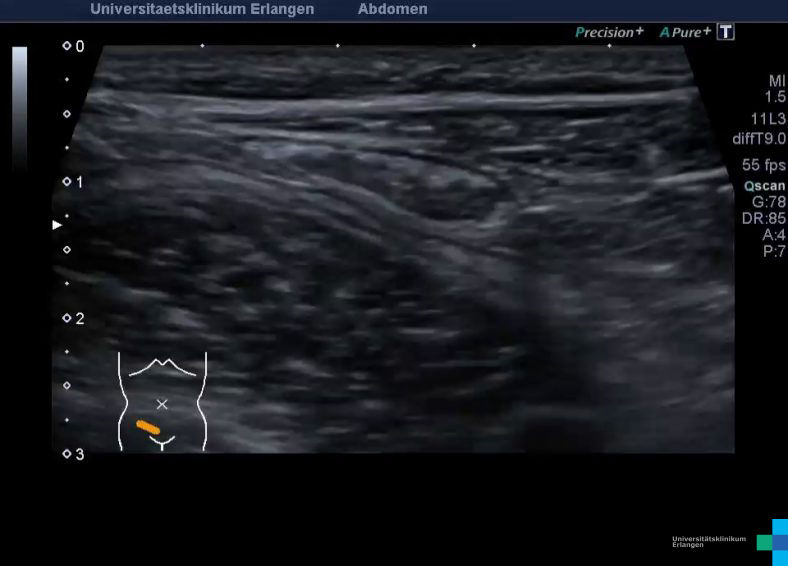Click the orange probe marker on the body pictogram
The width and height of the screenshot is (788, 566).
[148, 427]
